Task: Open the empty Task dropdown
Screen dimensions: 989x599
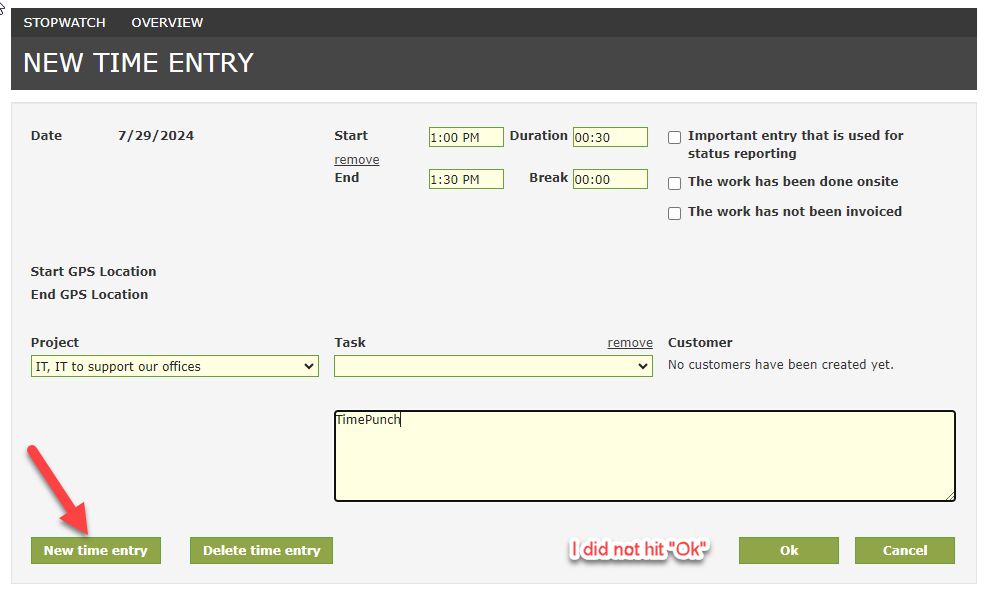Action: pyautogui.click(x=493, y=367)
